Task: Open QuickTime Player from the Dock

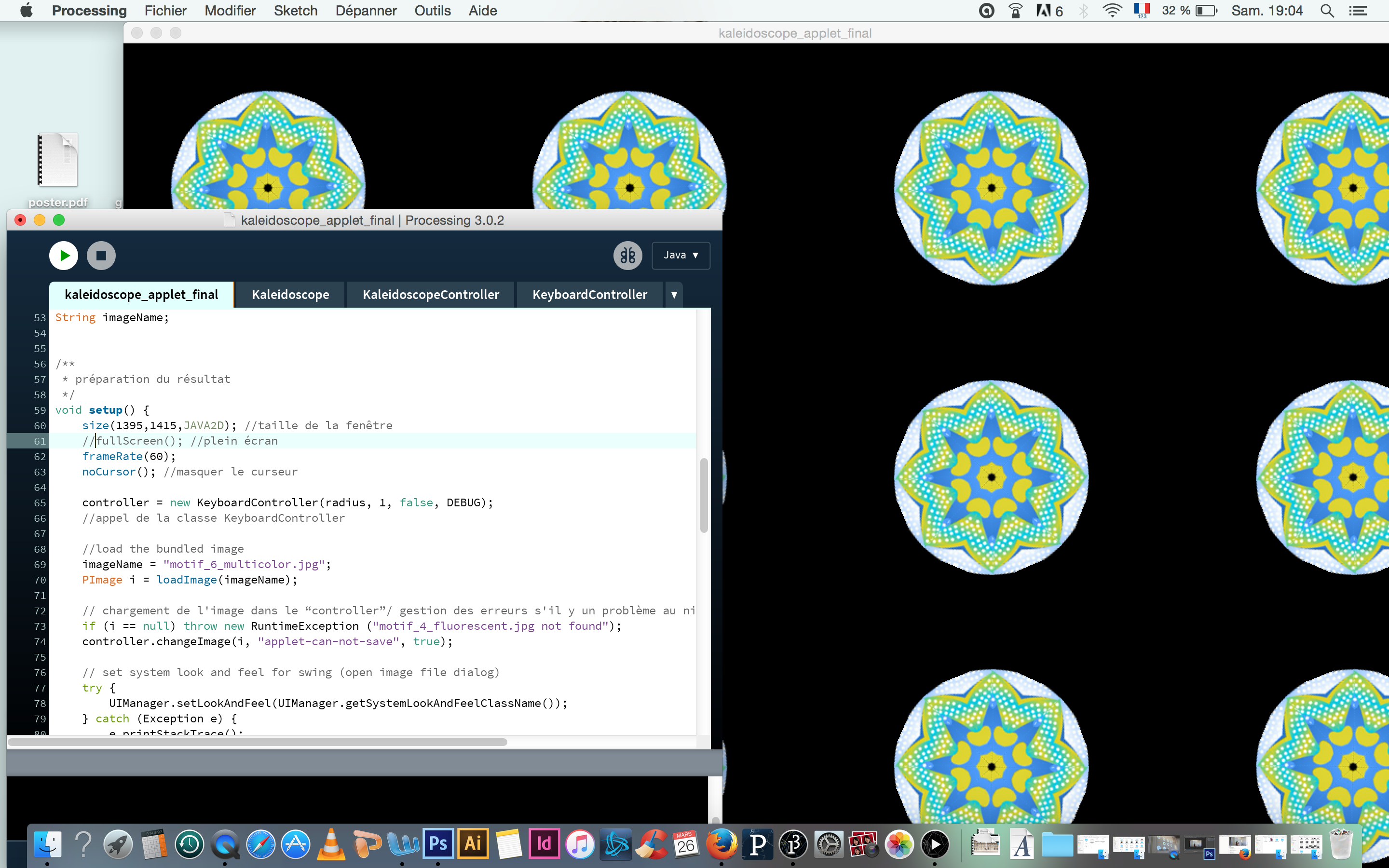Action: pos(225,844)
